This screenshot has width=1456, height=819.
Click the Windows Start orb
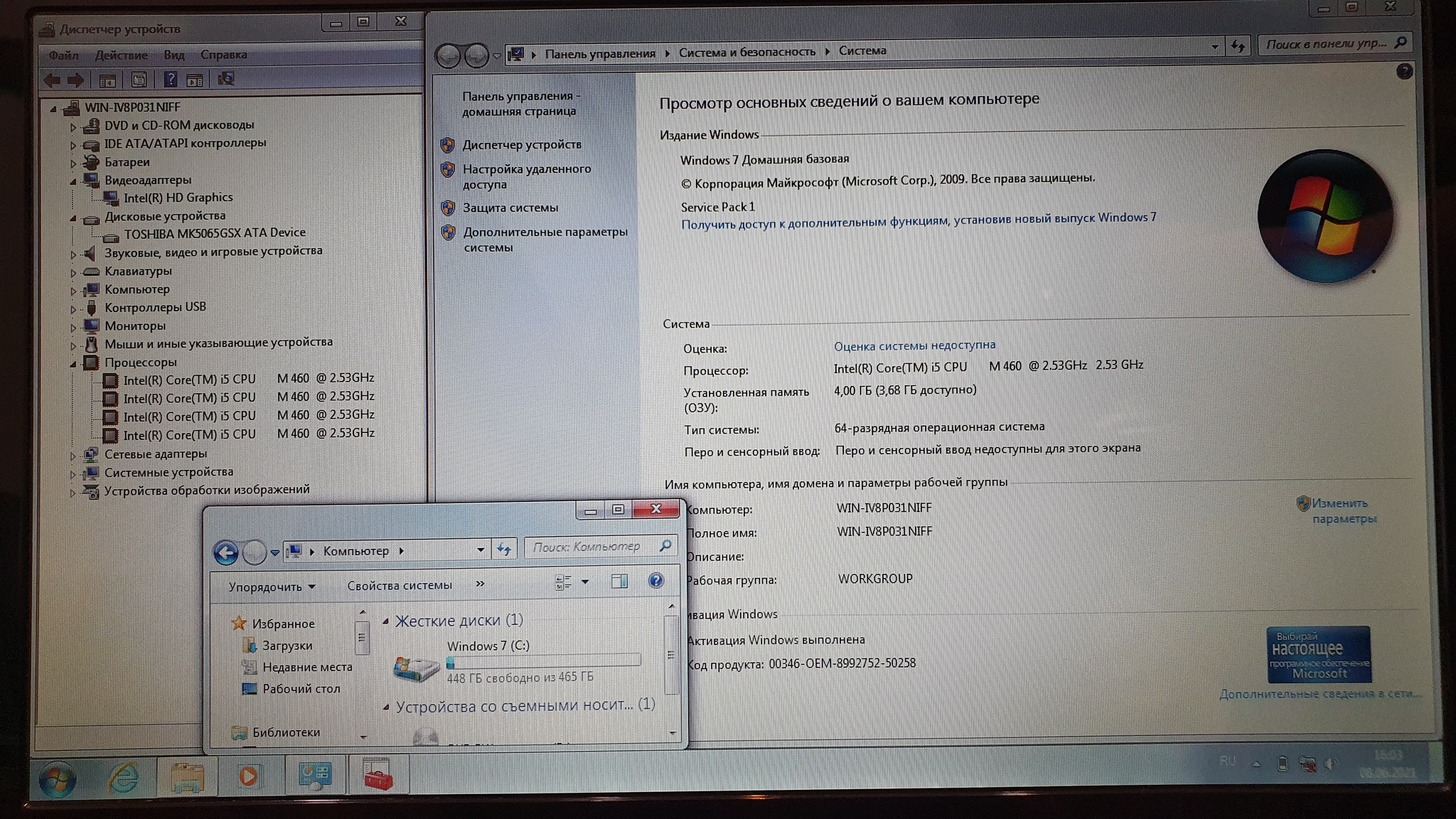(x=58, y=780)
